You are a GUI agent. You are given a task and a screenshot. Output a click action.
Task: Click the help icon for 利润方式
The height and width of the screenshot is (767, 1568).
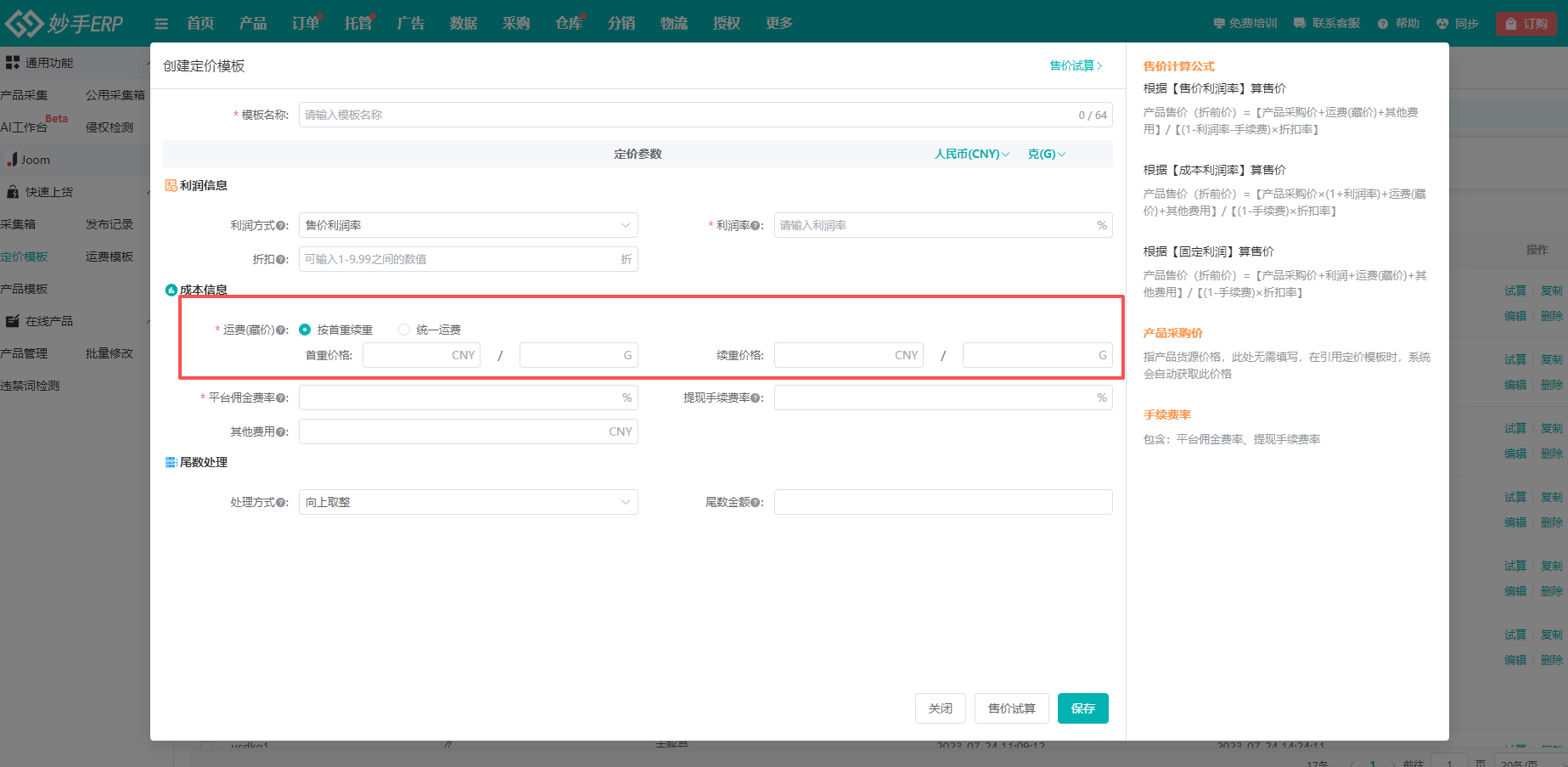[281, 226]
